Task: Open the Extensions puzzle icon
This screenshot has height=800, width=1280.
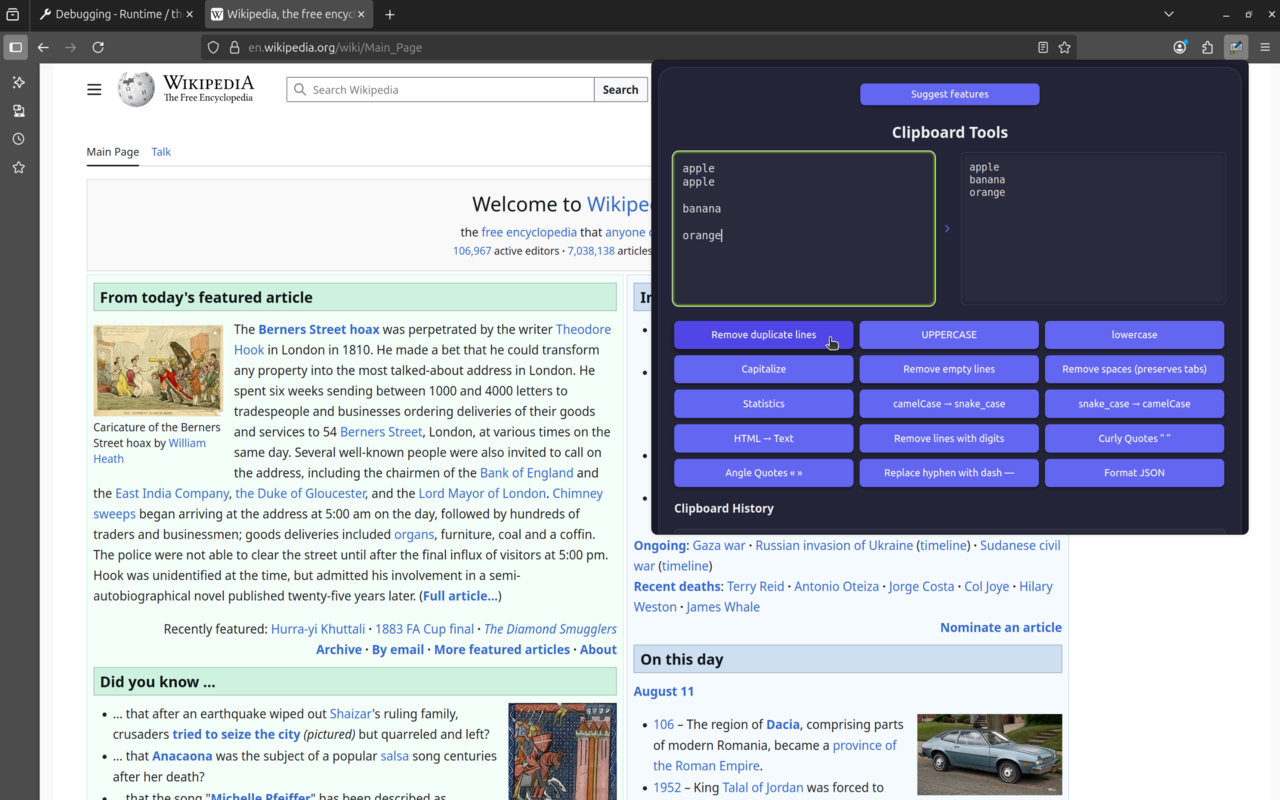Action: (1208, 47)
